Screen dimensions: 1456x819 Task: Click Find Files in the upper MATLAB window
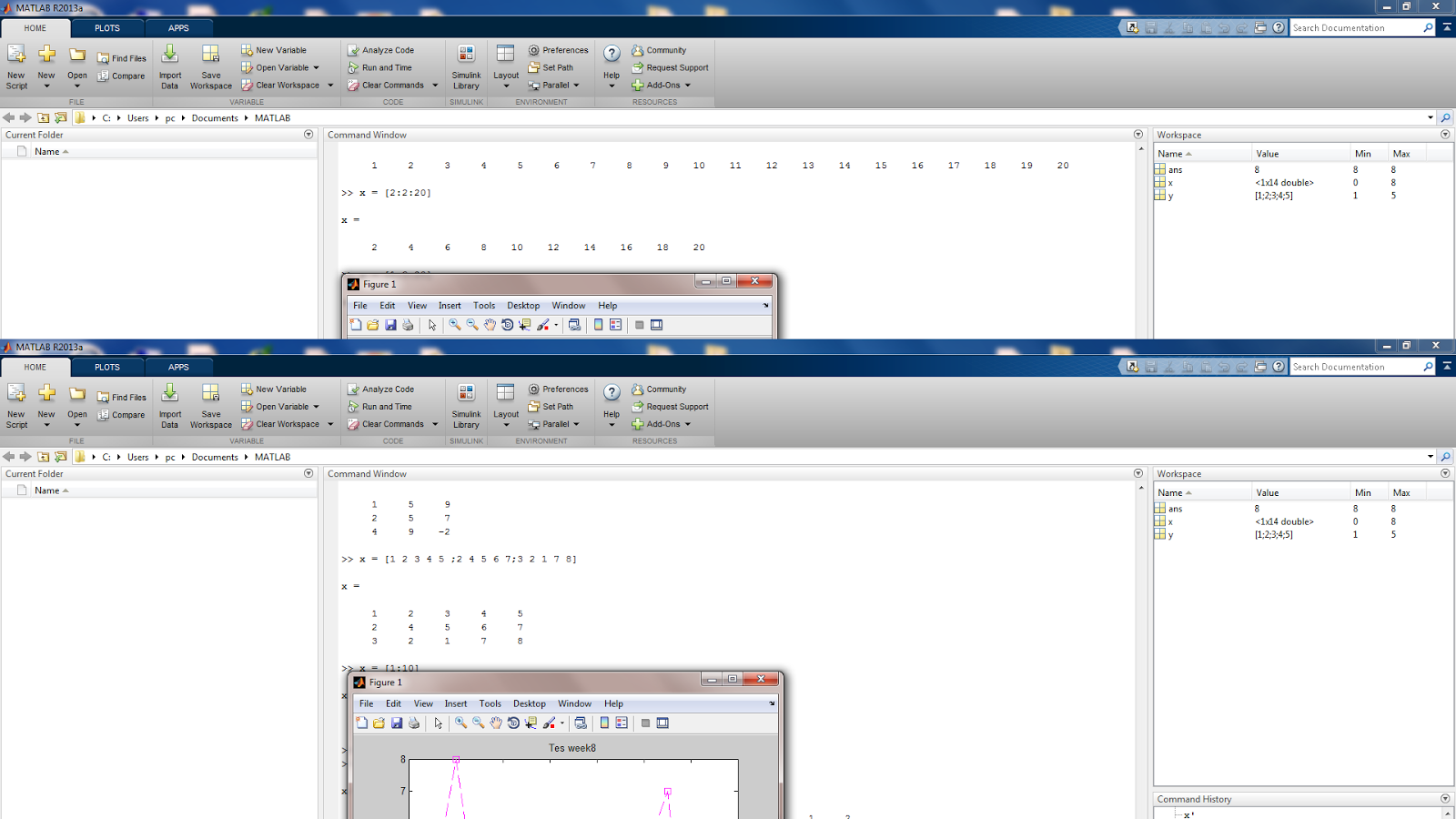[122, 58]
